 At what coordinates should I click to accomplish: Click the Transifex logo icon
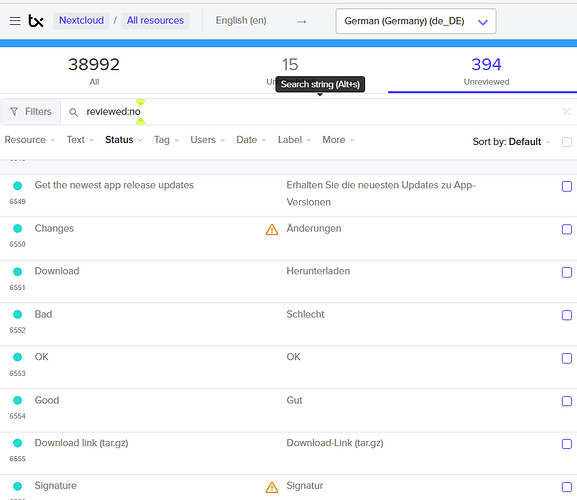[x=36, y=21]
